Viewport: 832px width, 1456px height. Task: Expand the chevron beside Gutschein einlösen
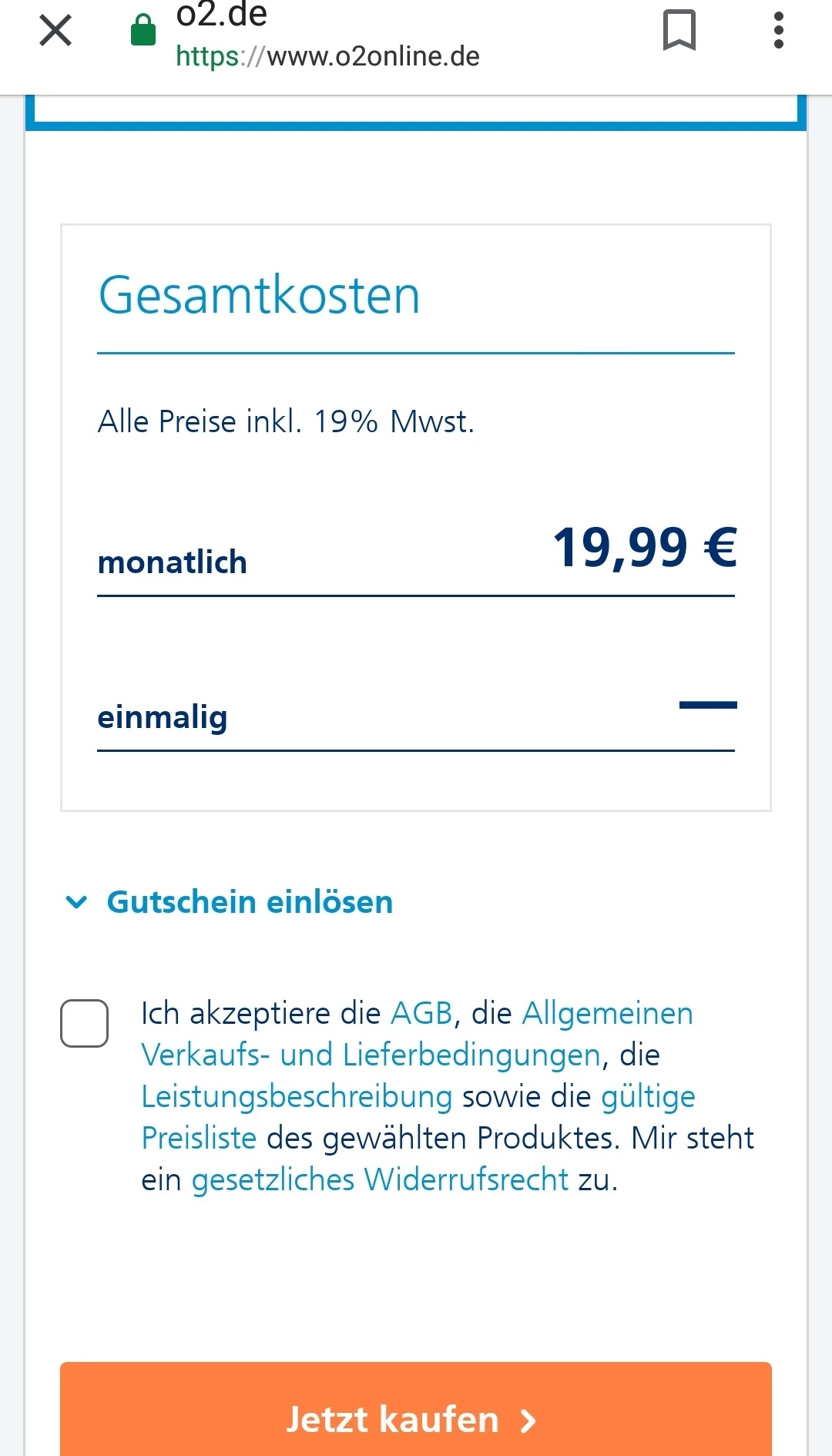[x=77, y=901]
